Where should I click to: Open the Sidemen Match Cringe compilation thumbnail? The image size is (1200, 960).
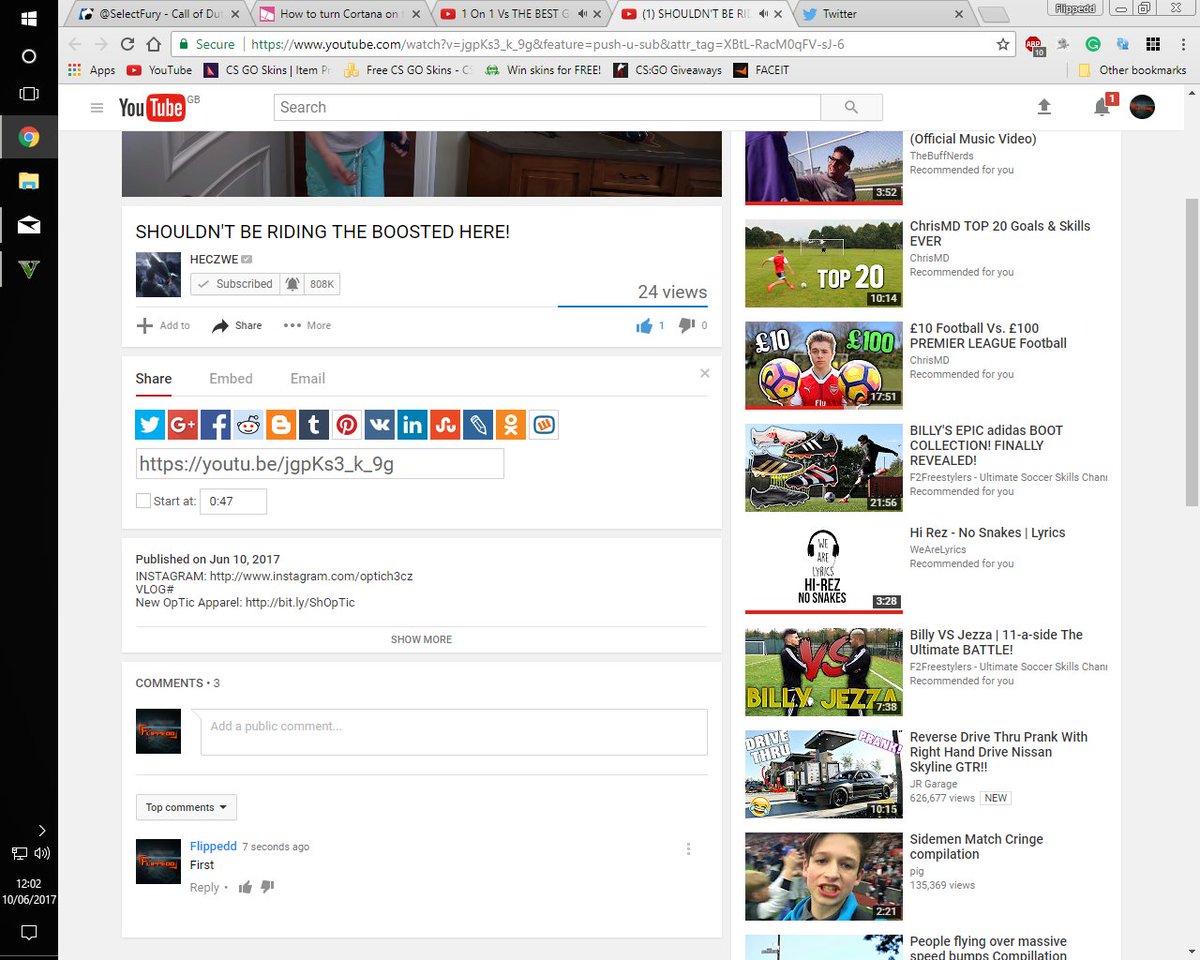(824, 877)
